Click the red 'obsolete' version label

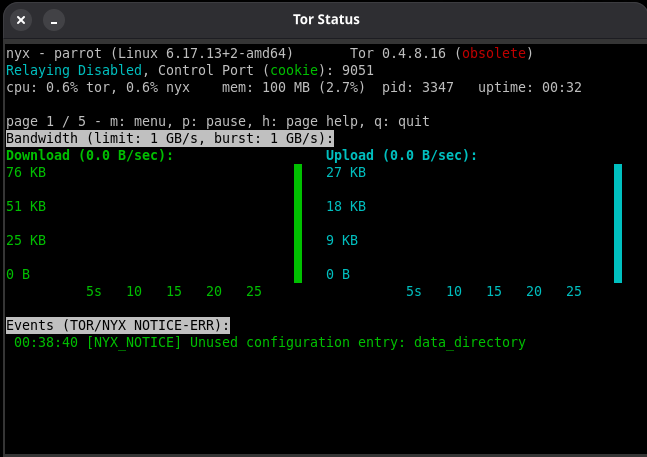point(494,53)
